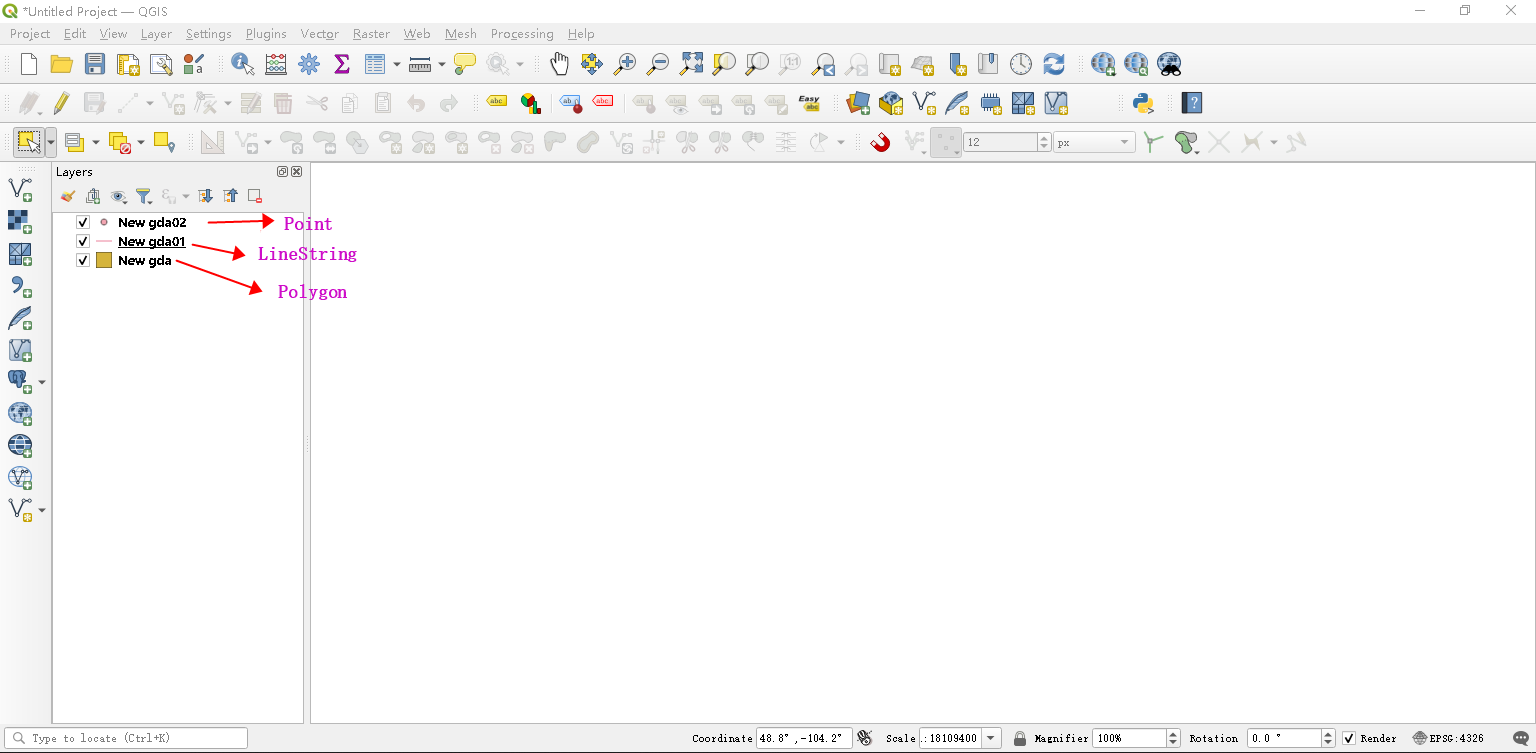Click the Zoom Full extent icon

(691, 64)
